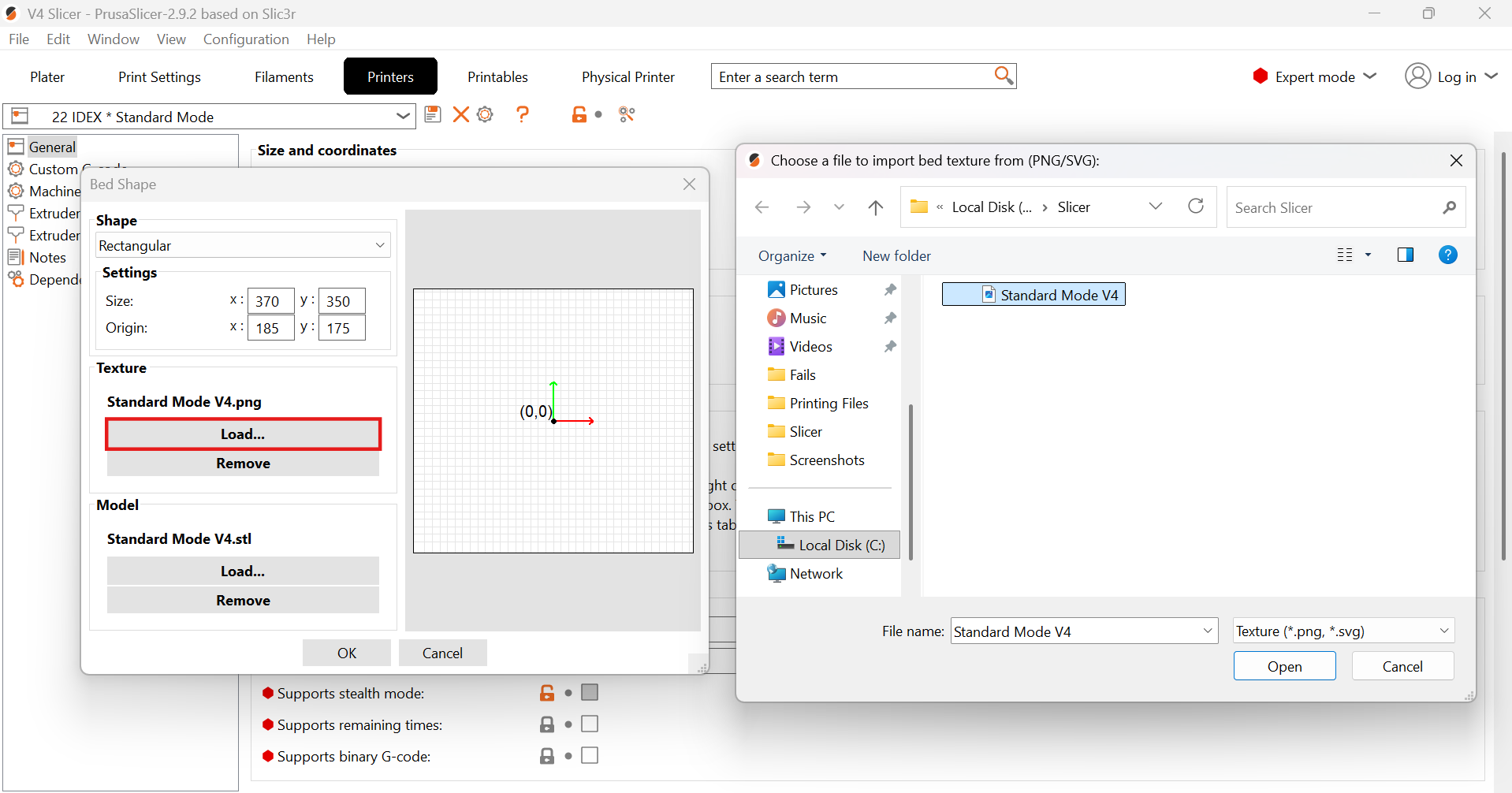Click the red Expert mode hexagon icon

(x=1260, y=76)
